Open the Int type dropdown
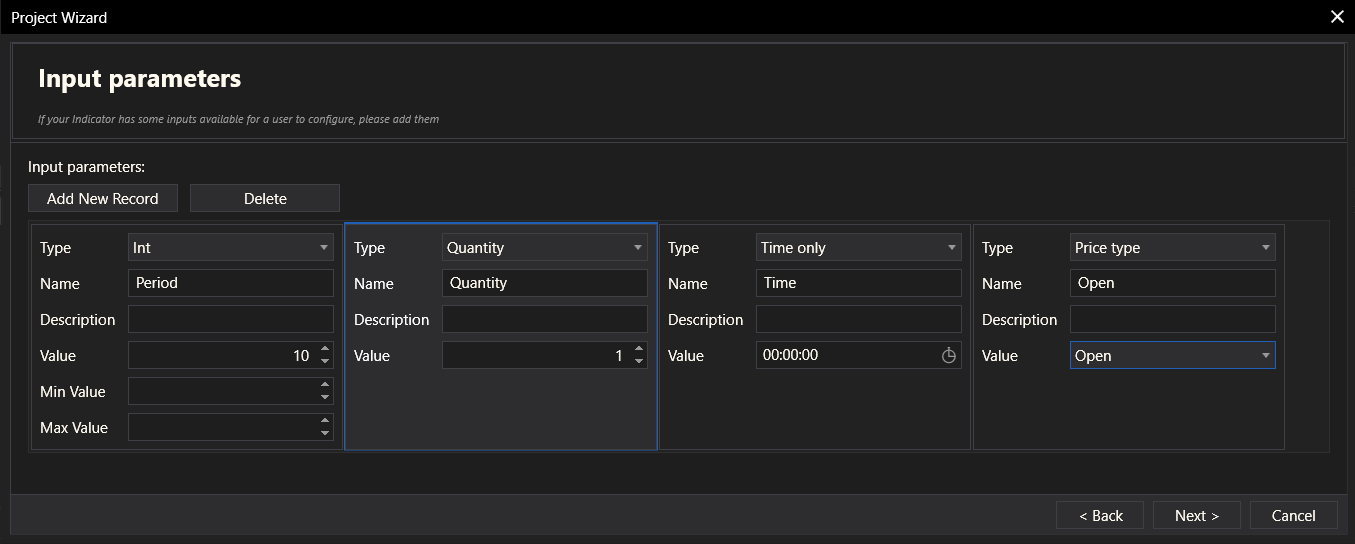This screenshot has width=1355, height=544. [231, 247]
